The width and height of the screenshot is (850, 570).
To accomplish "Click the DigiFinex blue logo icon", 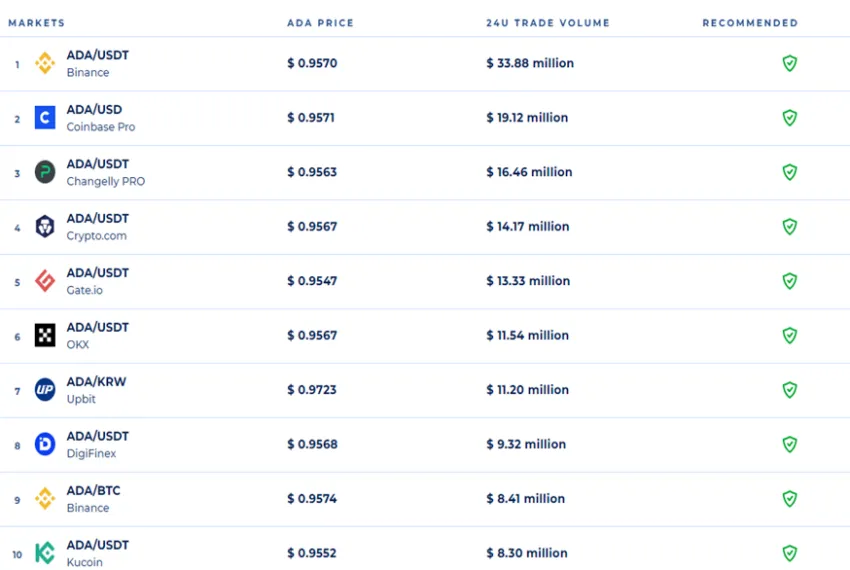I will (x=45, y=444).
